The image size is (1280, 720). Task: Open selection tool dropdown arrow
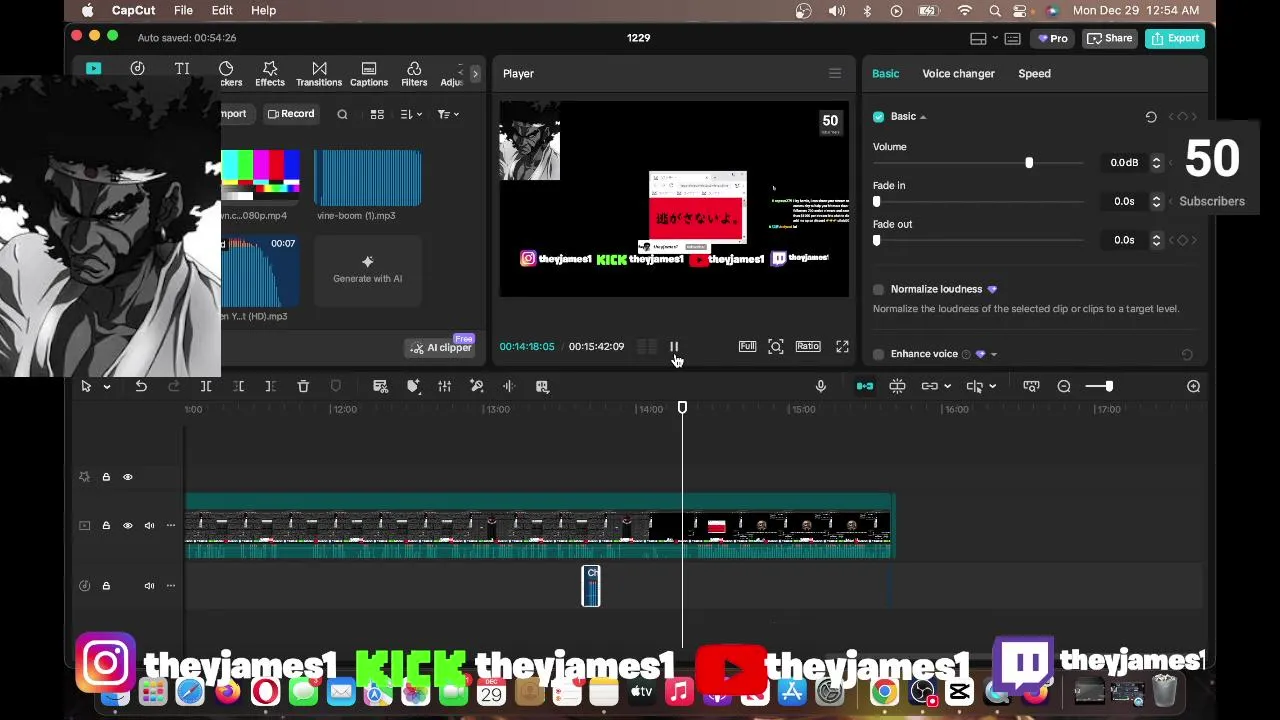(107, 387)
